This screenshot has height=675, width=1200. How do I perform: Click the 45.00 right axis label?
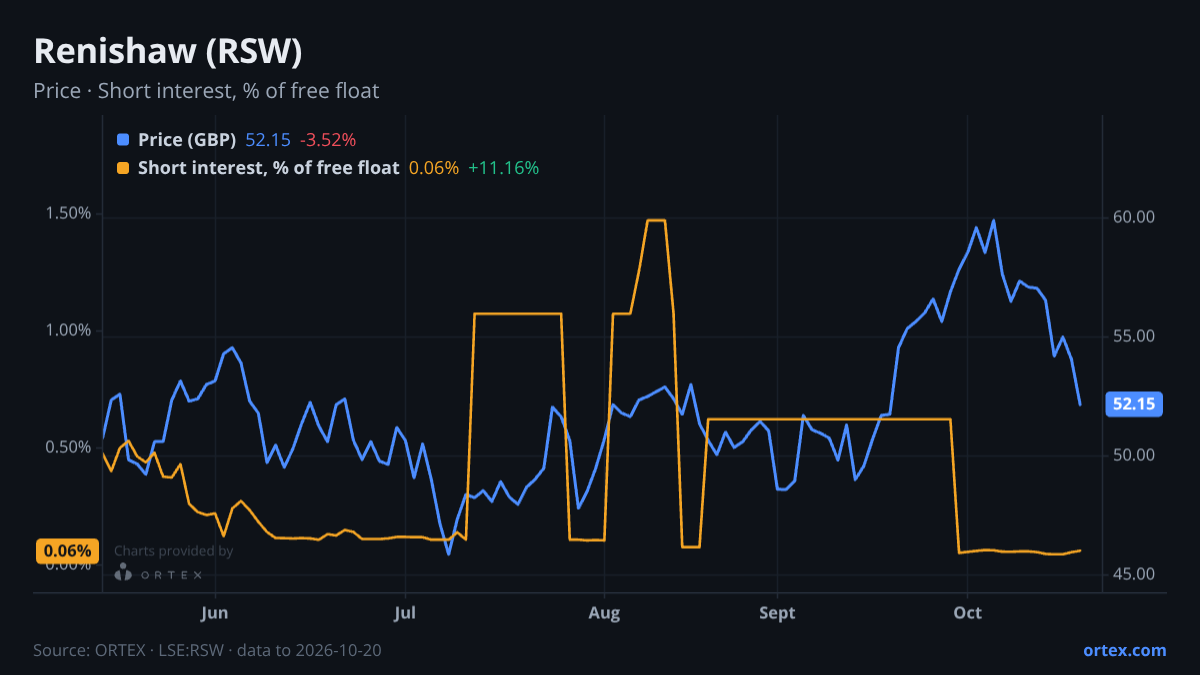[1133, 574]
